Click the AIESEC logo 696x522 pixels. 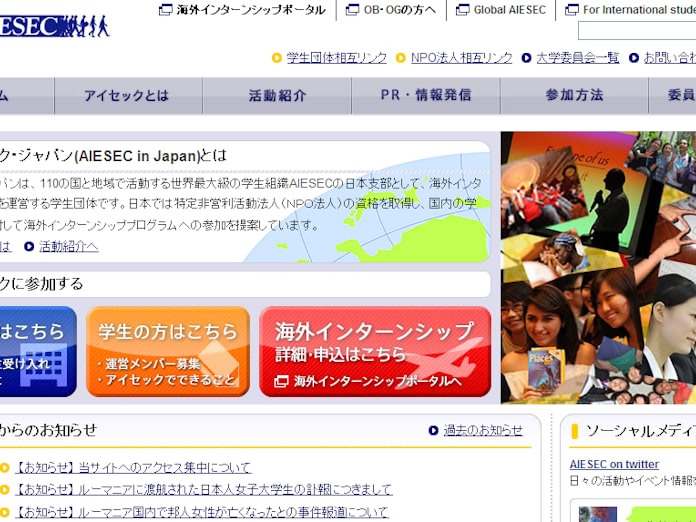[x=54, y=26]
